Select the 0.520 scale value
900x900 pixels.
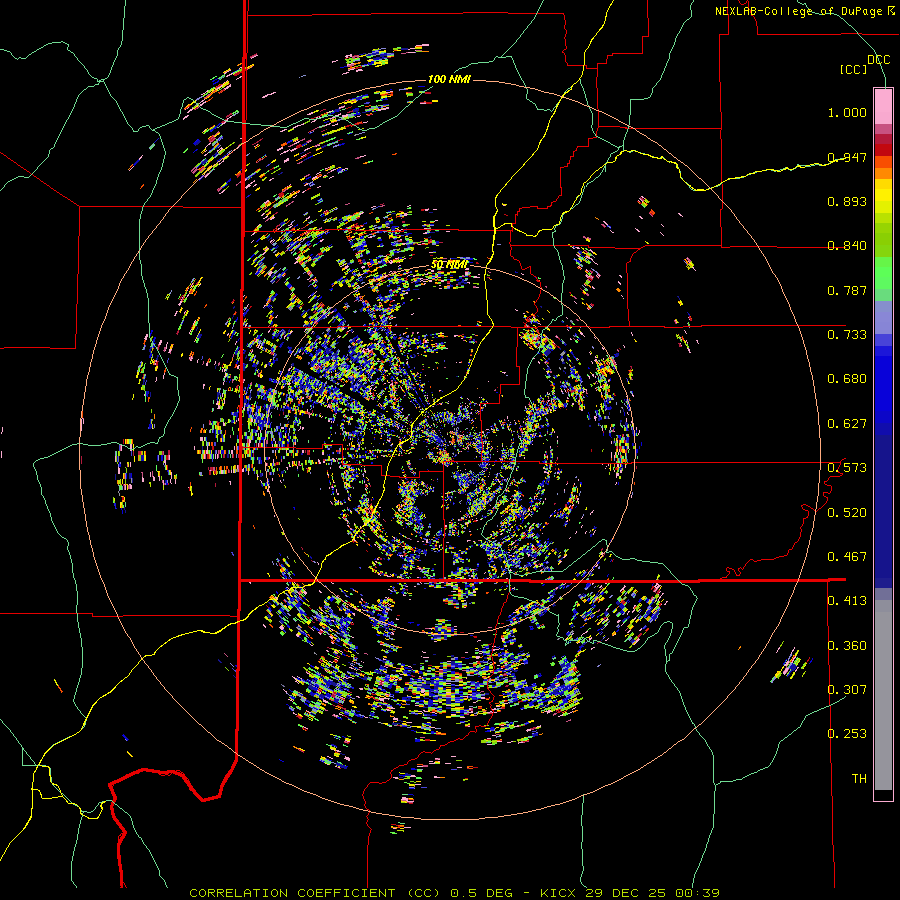pos(847,512)
